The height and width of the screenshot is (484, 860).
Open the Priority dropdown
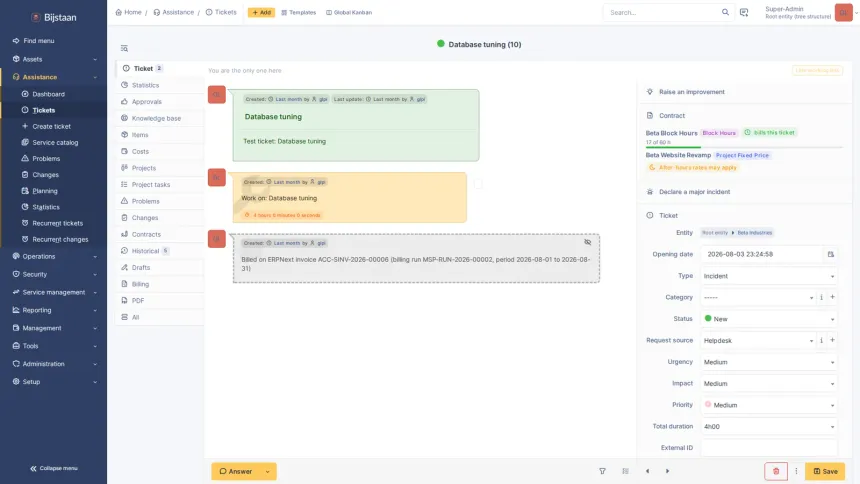pos(769,405)
